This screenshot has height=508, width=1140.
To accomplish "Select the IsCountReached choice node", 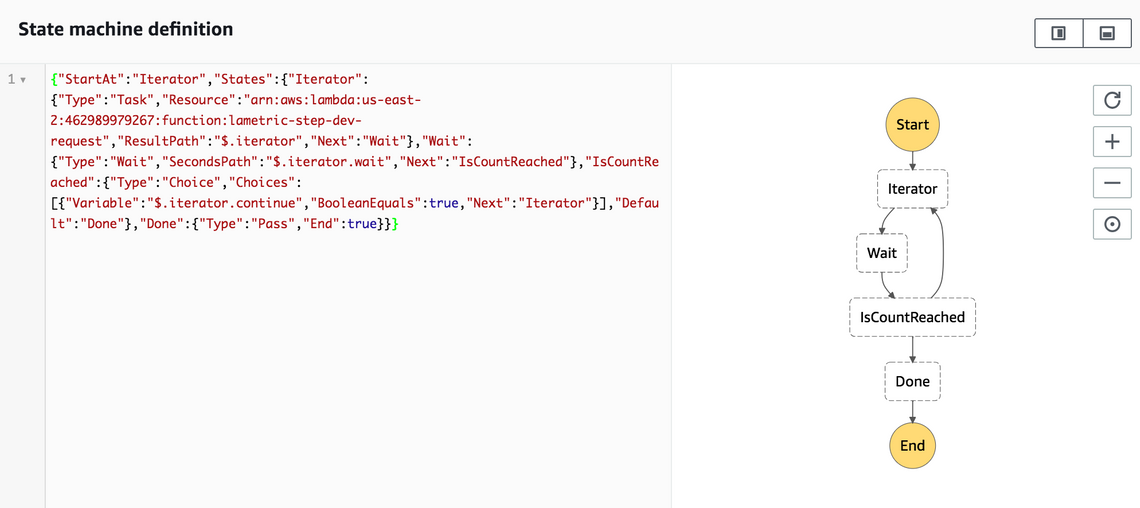I will point(912,317).
